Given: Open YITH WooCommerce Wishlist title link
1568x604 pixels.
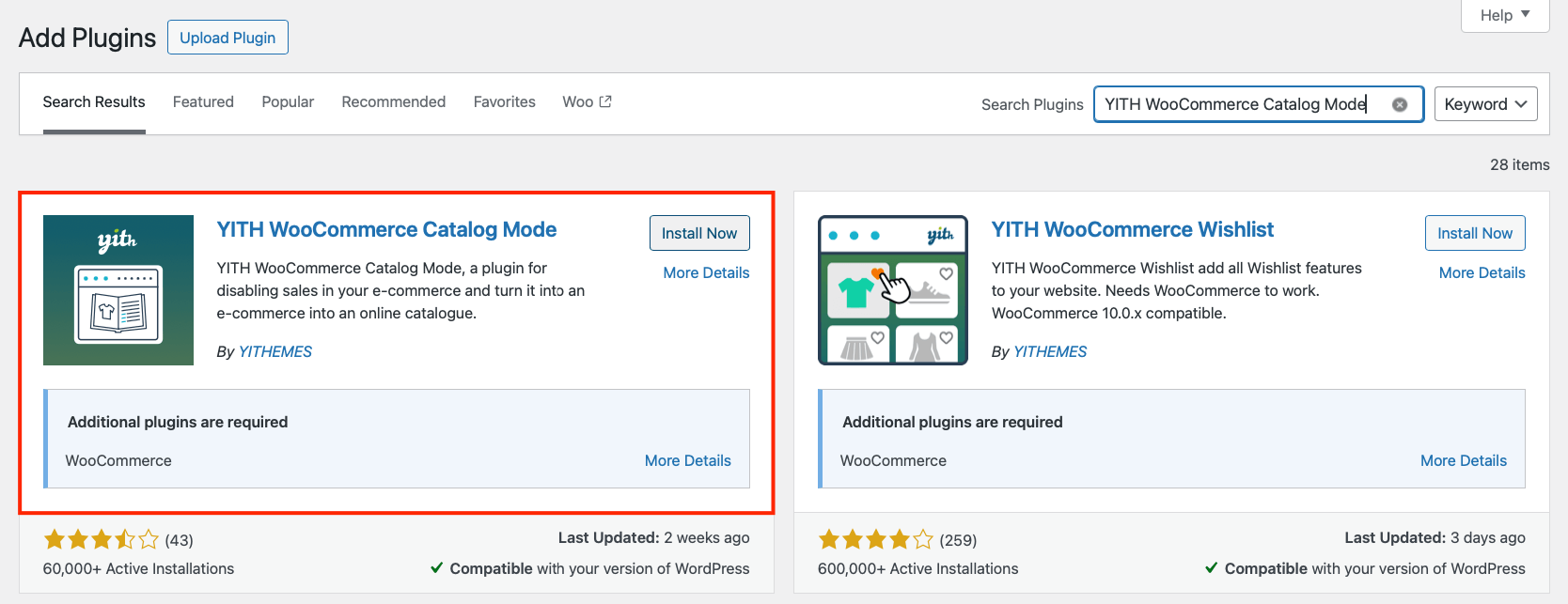Looking at the screenshot, I should [1133, 229].
